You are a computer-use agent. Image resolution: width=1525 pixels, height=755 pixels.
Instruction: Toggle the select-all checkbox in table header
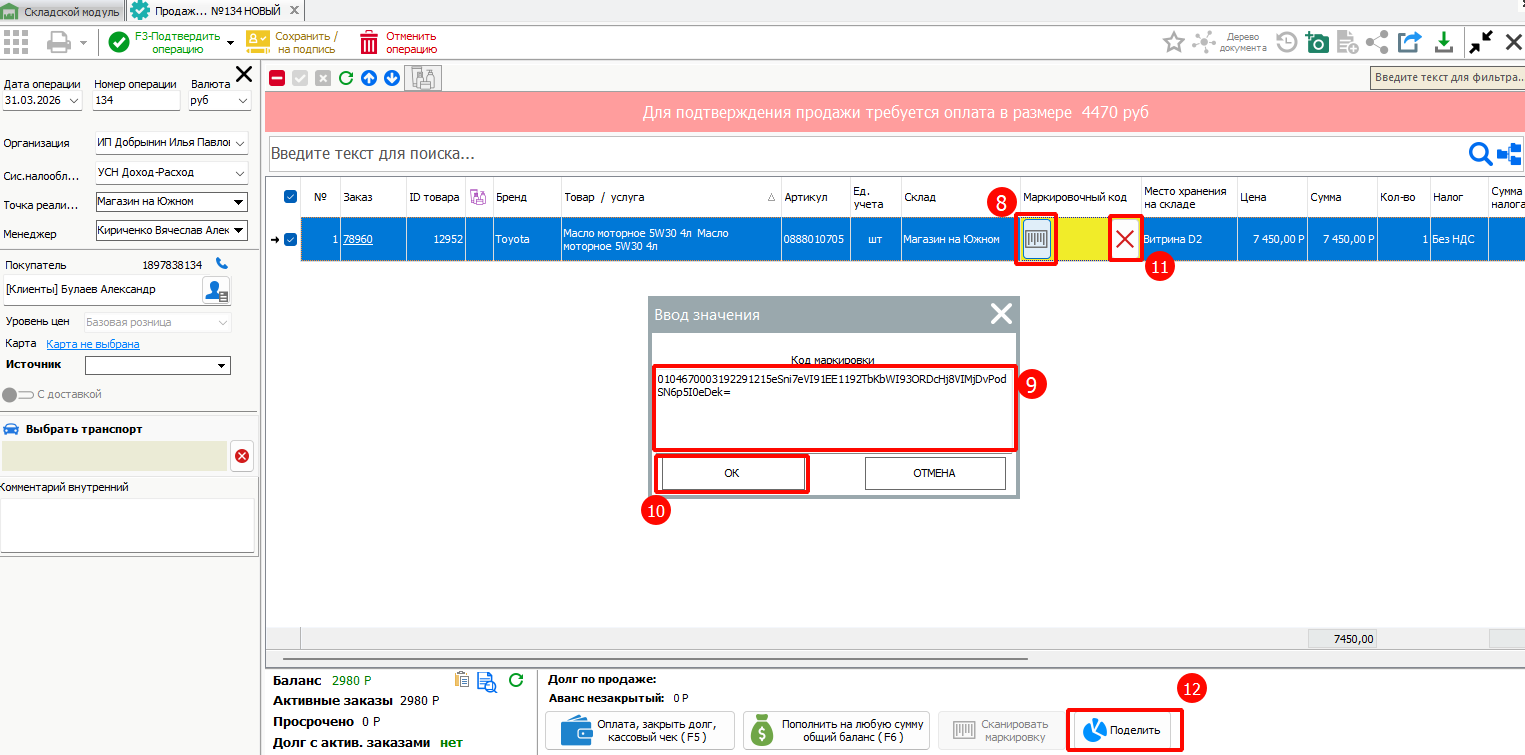(290, 197)
